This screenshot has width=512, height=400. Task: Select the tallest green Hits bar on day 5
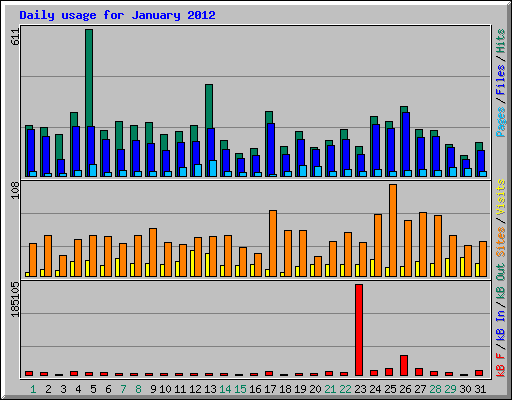(89, 77)
